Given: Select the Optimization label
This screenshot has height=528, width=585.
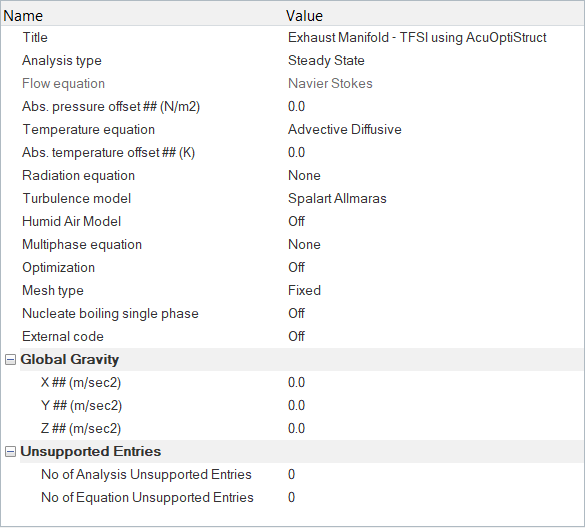Looking at the screenshot, I should pyautogui.click(x=59, y=268).
